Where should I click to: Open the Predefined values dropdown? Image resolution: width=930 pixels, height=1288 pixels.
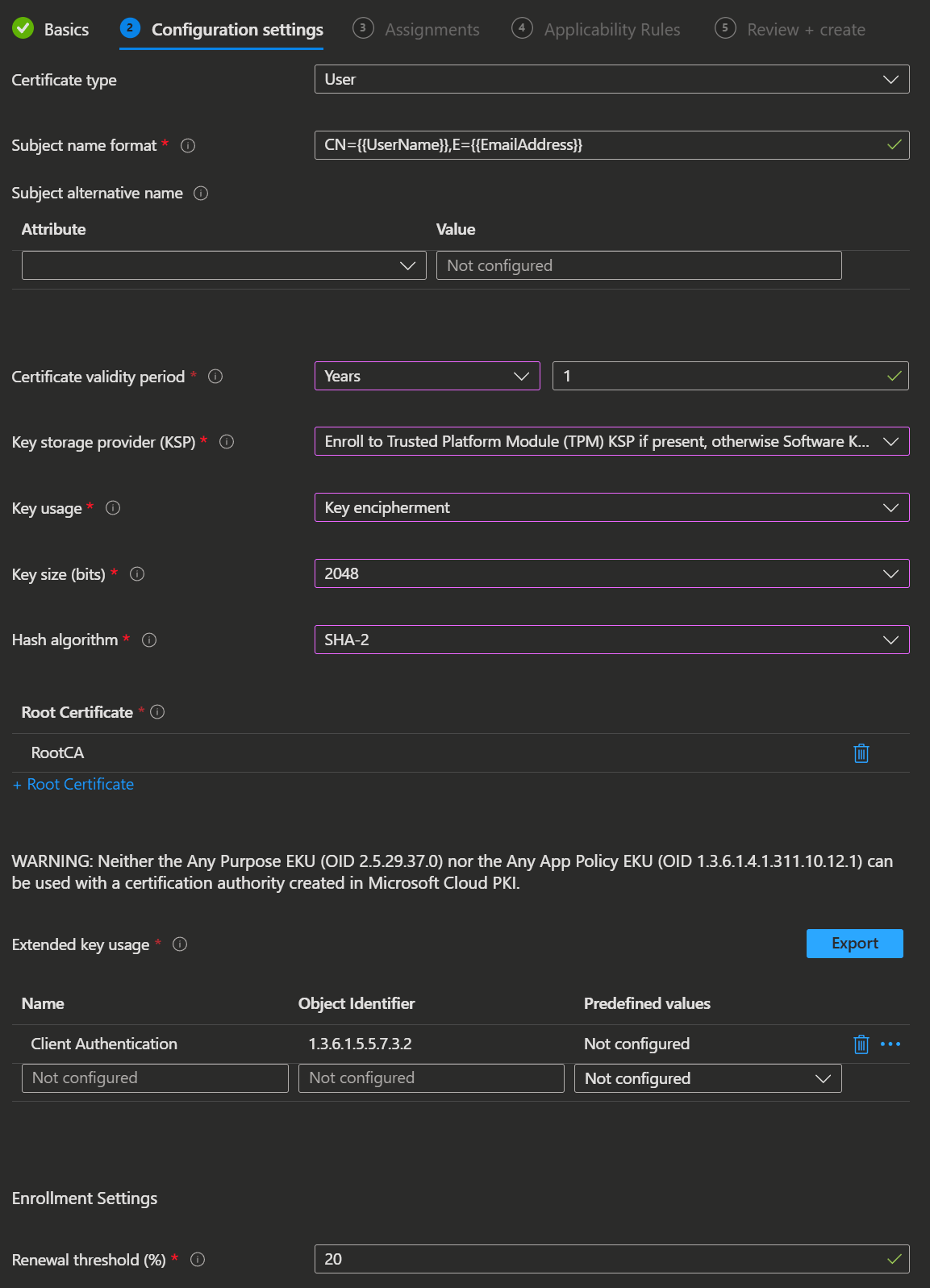[x=708, y=1078]
